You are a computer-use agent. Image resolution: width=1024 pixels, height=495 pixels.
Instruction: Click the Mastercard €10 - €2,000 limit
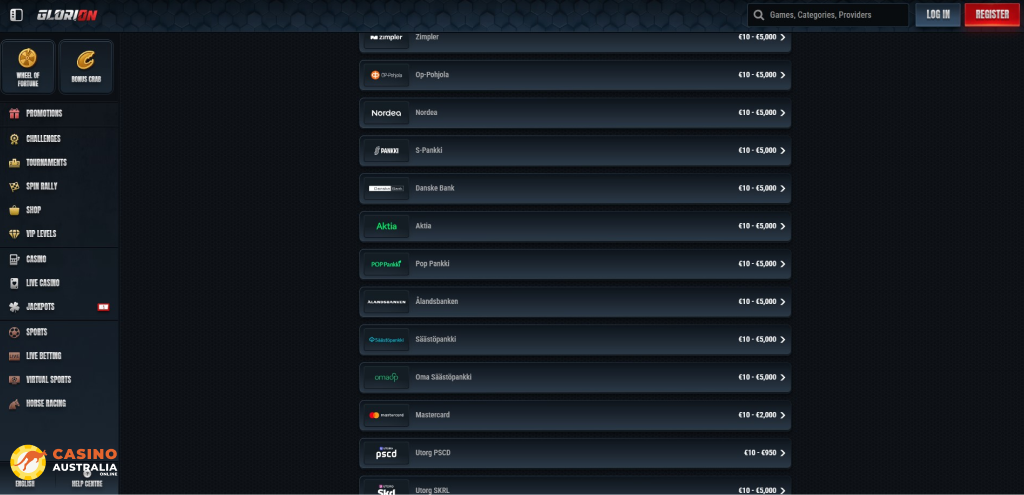pos(758,415)
